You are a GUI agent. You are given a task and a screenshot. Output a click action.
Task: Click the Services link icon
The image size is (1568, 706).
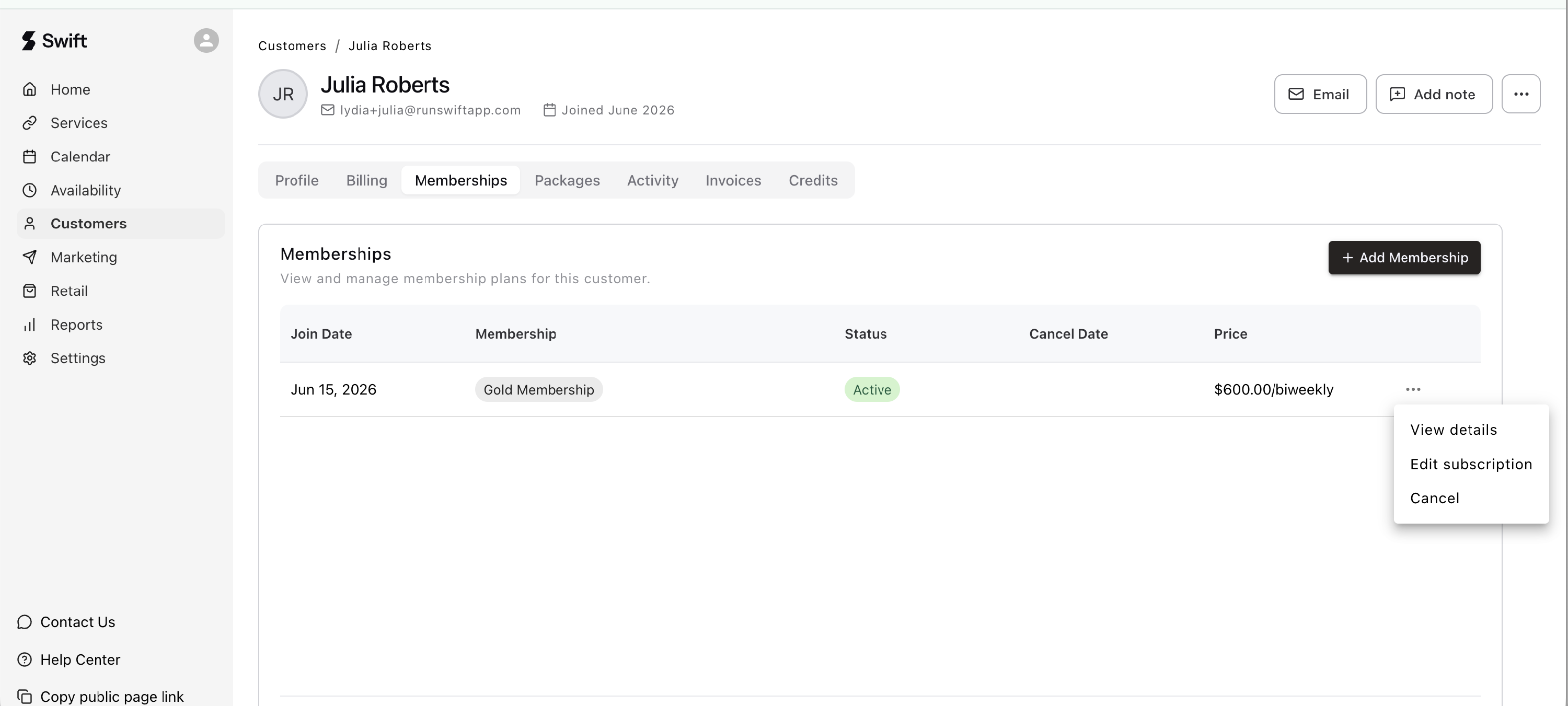29,123
